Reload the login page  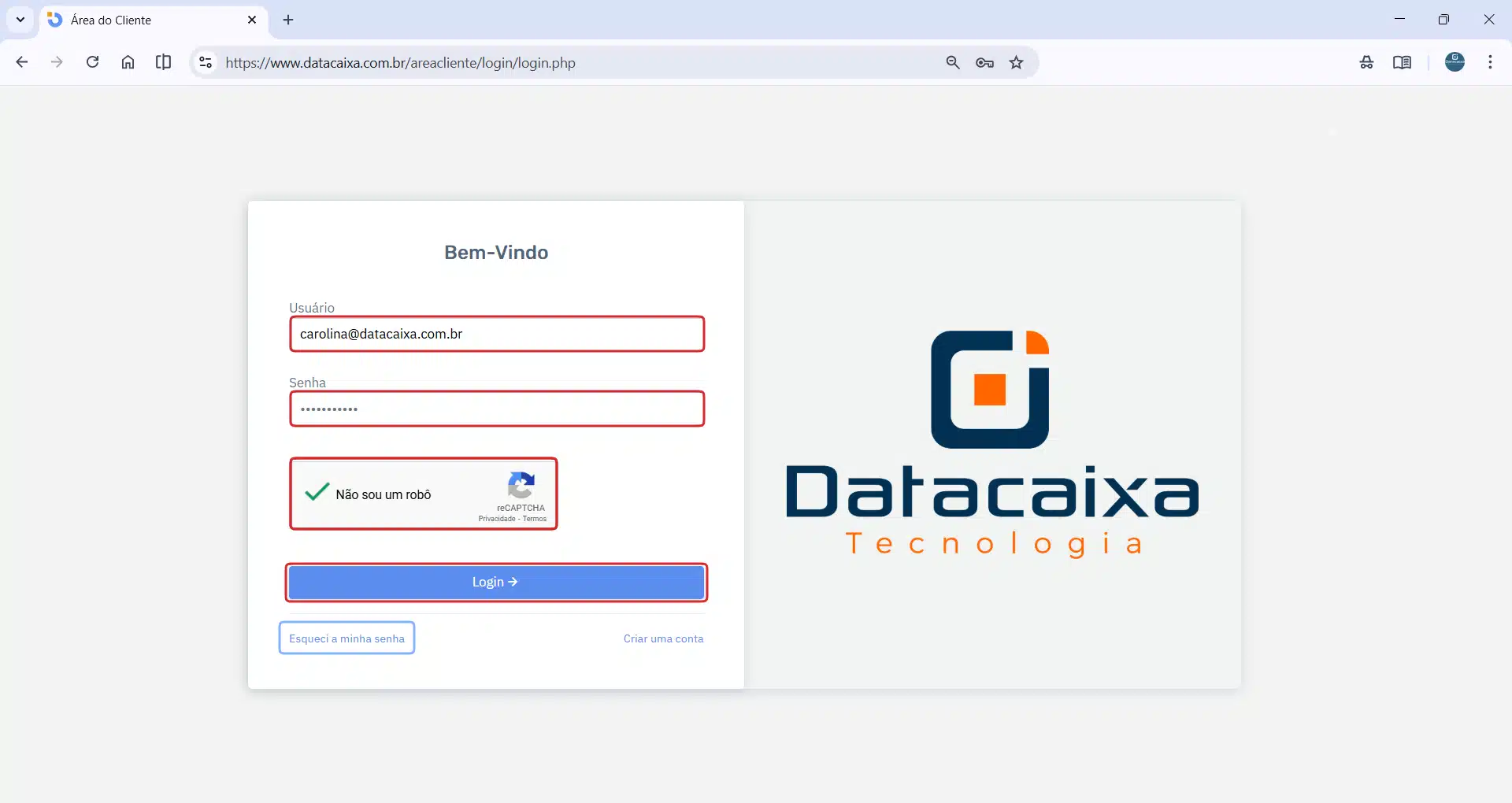(x=92, y=62)
